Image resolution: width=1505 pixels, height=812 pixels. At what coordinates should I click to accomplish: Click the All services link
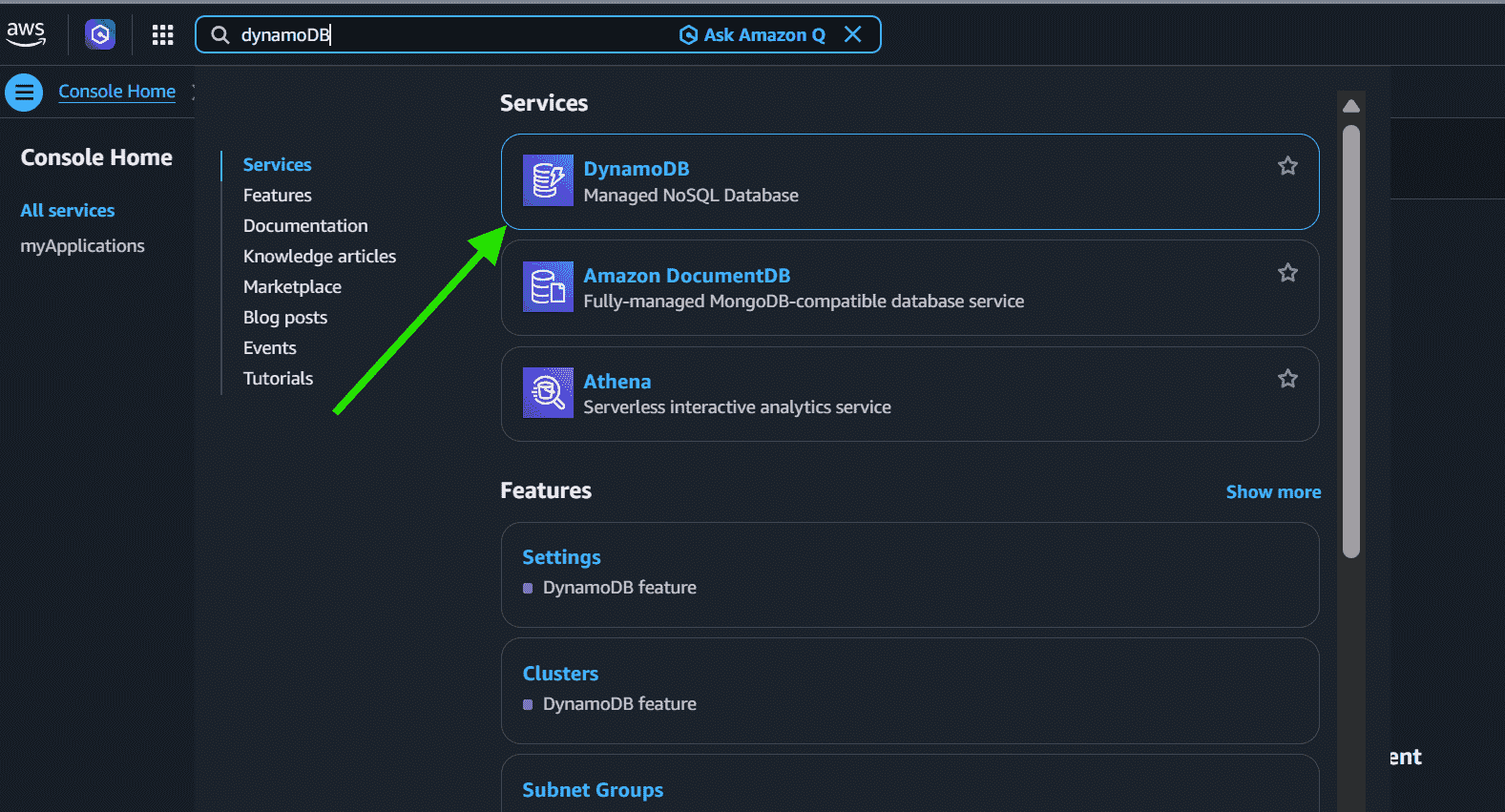(x=68, y=211)
